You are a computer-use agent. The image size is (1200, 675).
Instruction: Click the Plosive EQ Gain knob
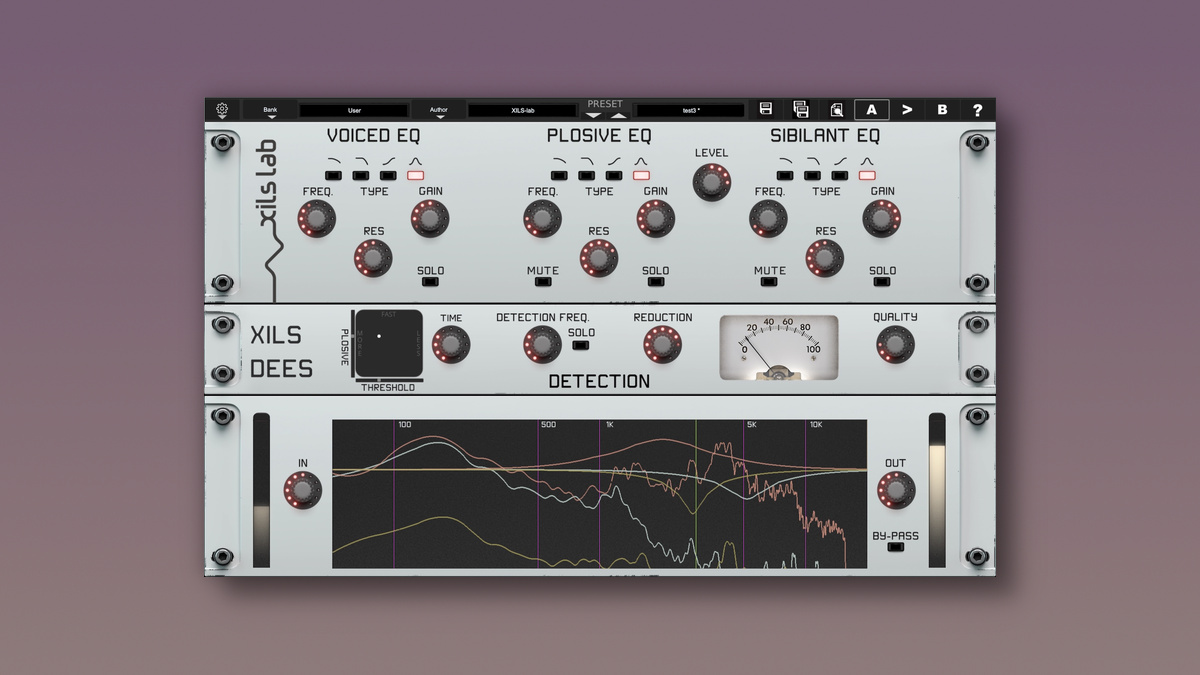pos(656,218)
